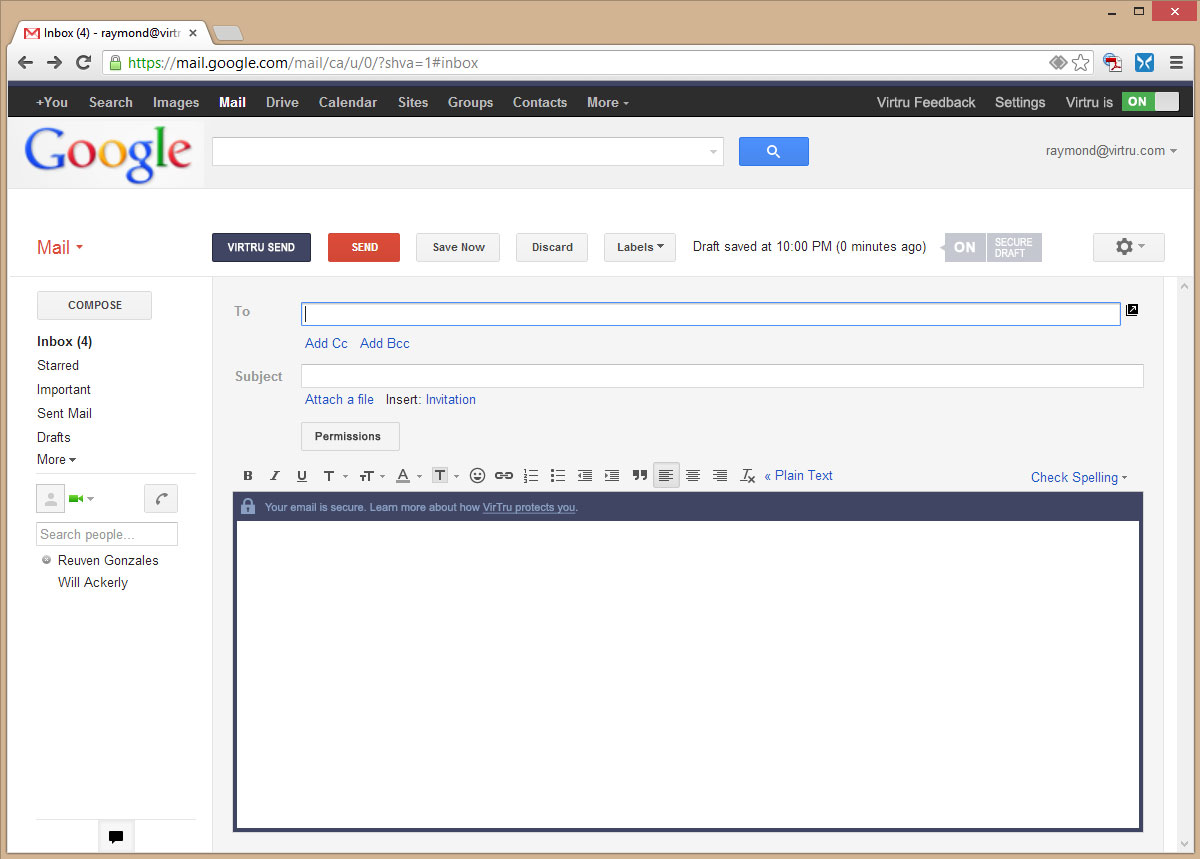This screenshot has height=859, width=1200.
Task: Open the search options dropdown arrow
Action: click(714, 152)
